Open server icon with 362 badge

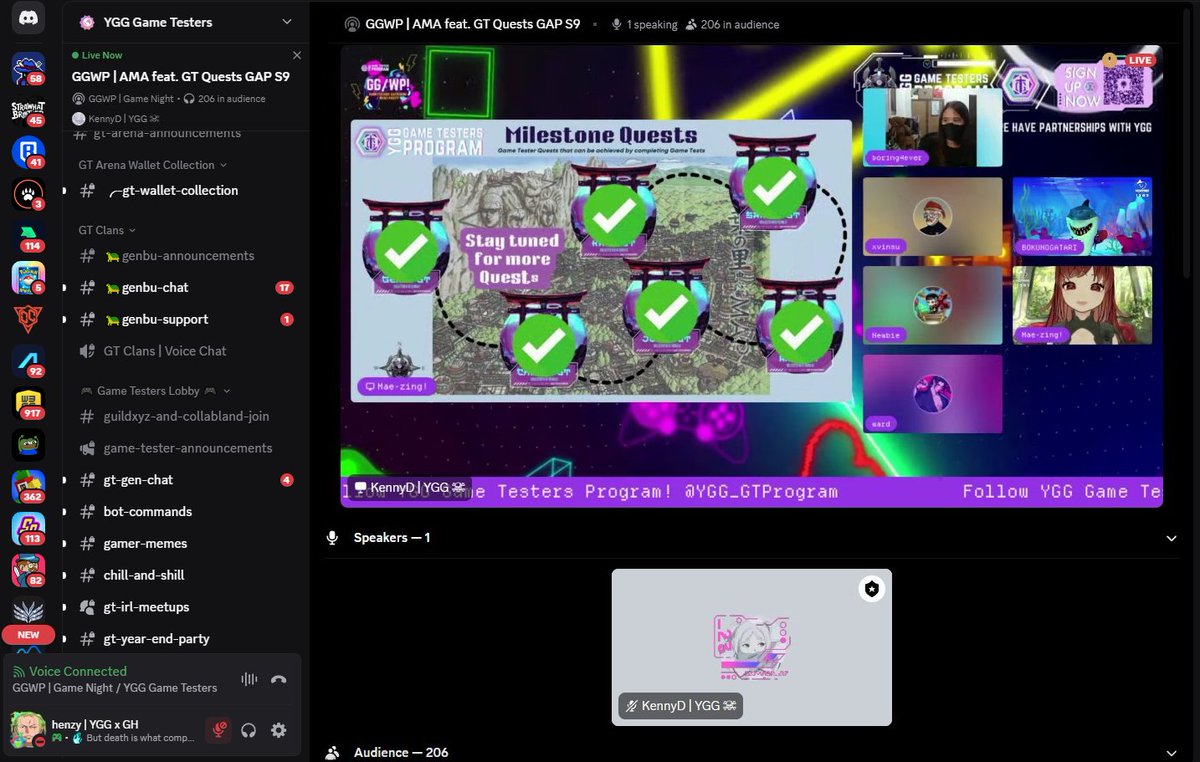28,487
